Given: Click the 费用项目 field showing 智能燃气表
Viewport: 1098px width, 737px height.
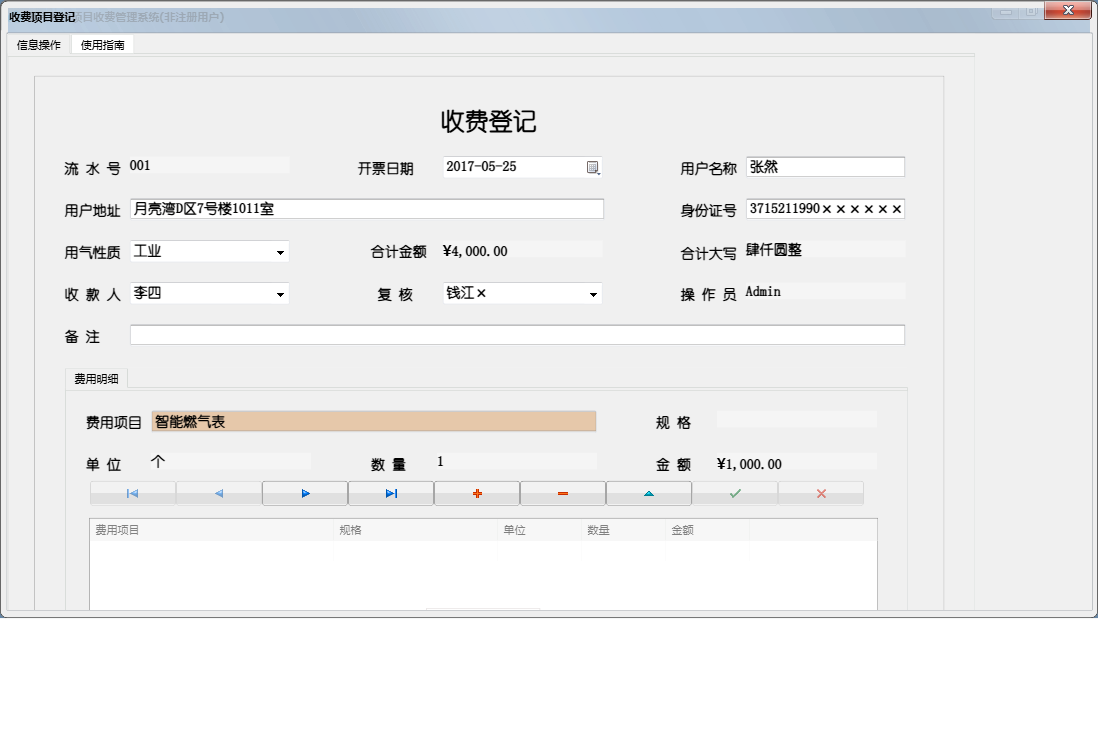Looking at the screenshot, I should 374,421.
